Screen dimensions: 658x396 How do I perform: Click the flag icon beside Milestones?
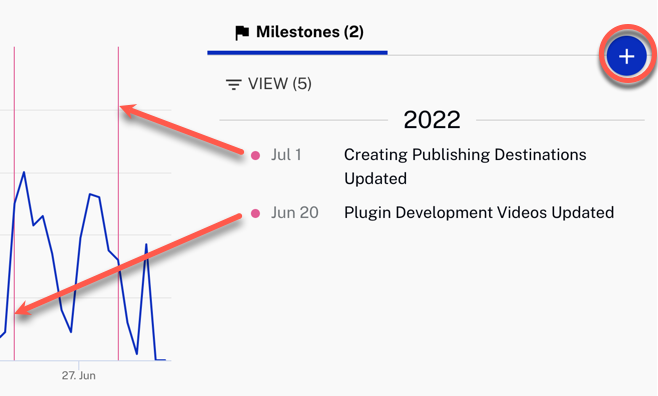click(242, 33)
